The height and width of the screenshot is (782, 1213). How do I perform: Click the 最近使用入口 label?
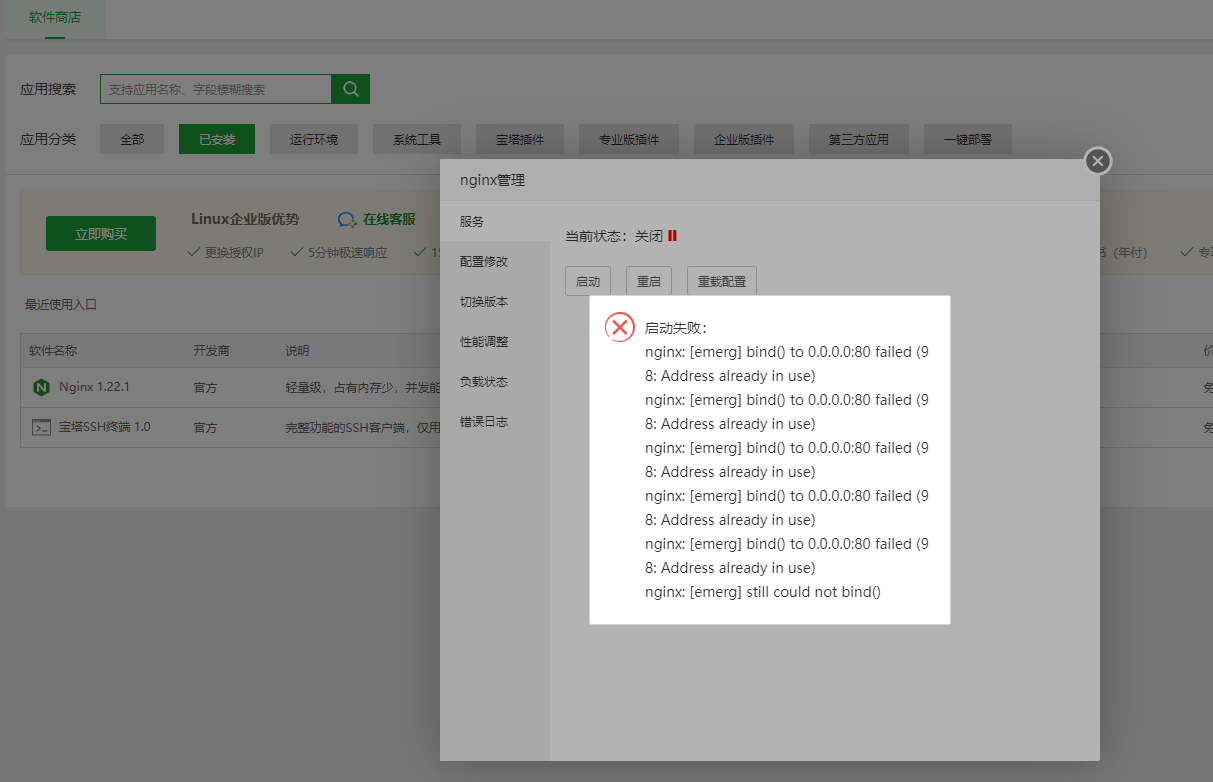coord(61,304)
